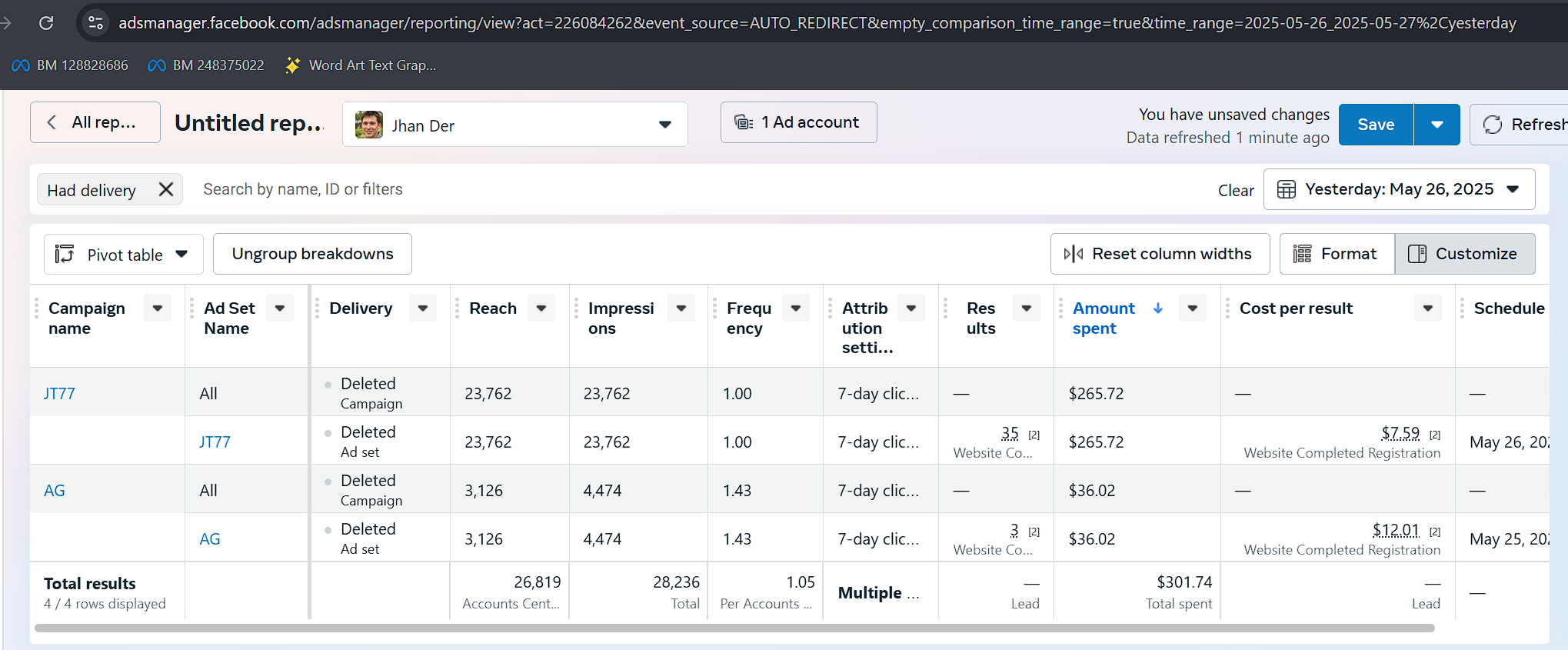The width and height of the screenshot is (1568, 650).
Task: Click Reset column widths button
Action: (1160, 254)
